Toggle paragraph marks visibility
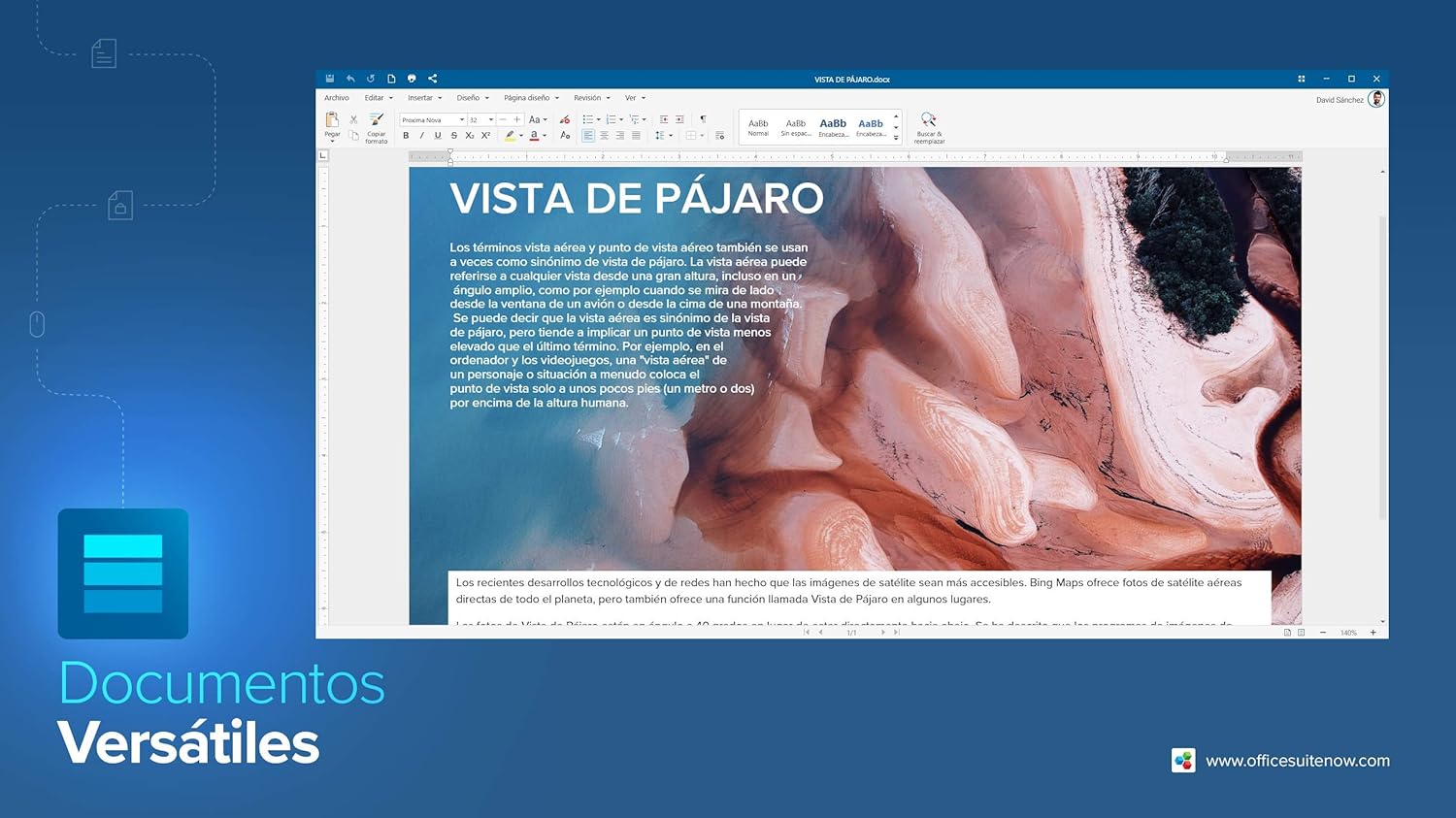The image size is (1456, 818). [x=703, y=119]
